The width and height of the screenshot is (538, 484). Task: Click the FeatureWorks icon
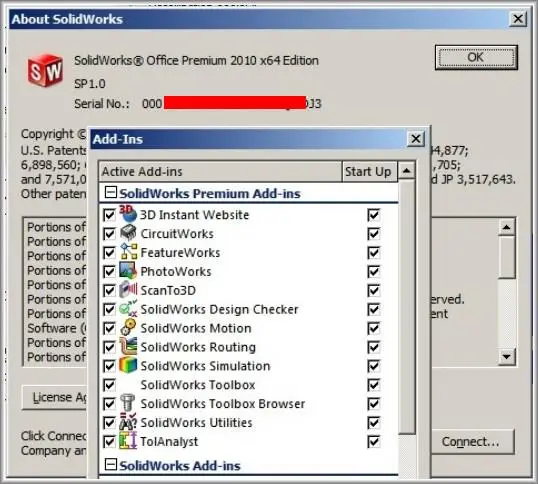point(129,251)
